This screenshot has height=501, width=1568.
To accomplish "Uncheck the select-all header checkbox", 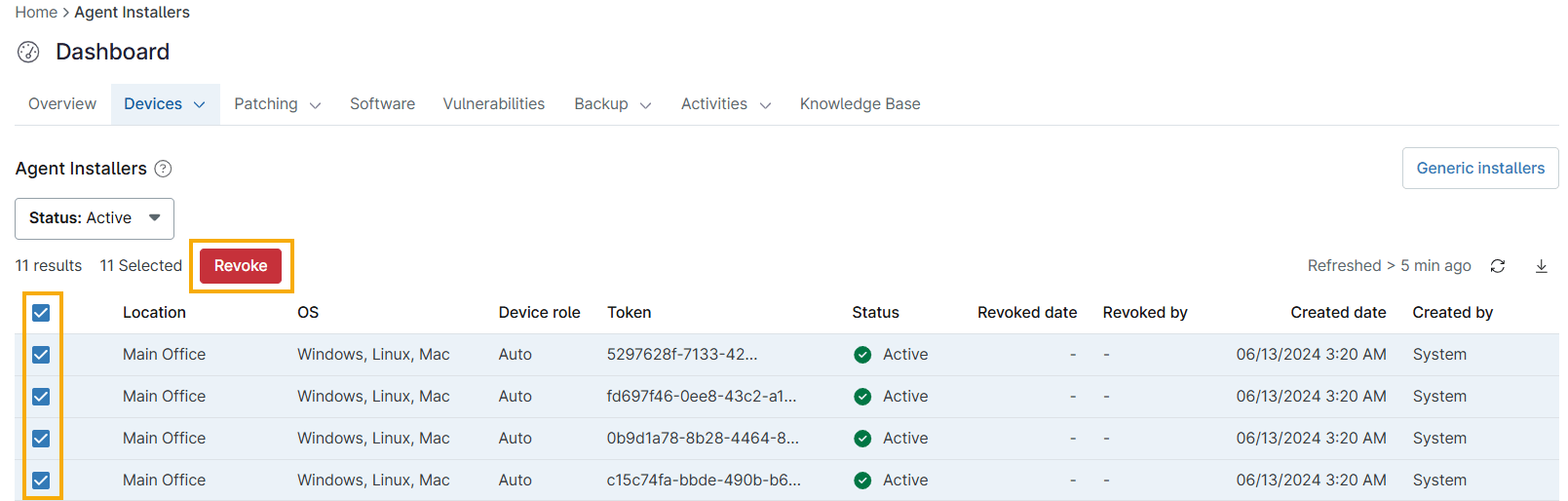I will pyautogui.click(x=41, y=313).
